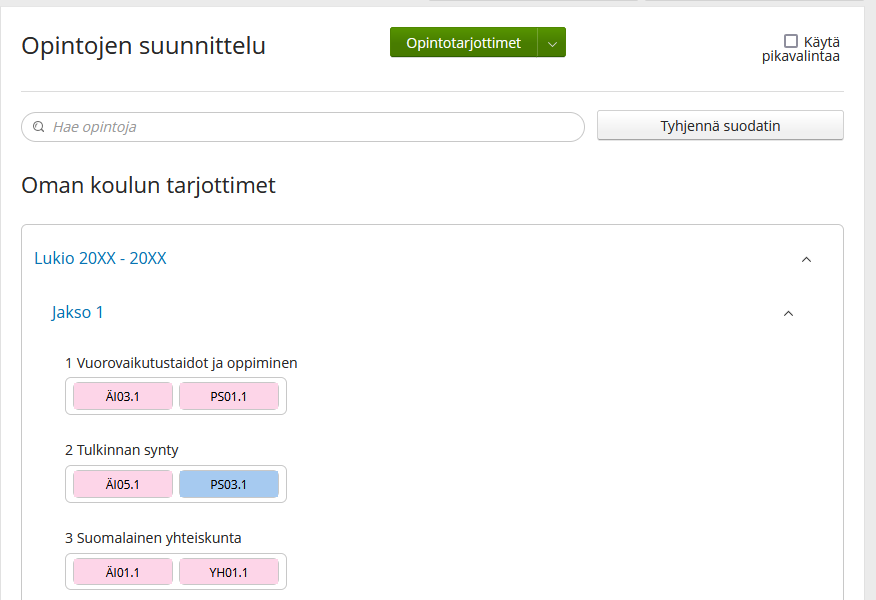Click the Suomalainen yhteiskunta heading
Image resolution: width=876 pixels, height=600 pixels.
153,538
